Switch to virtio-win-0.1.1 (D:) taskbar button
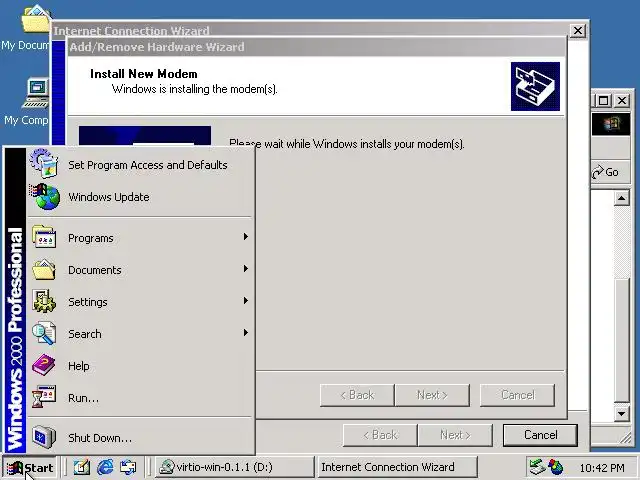Image resolution: width=640 pixels, height=480 pixels. tap(235, 467)
